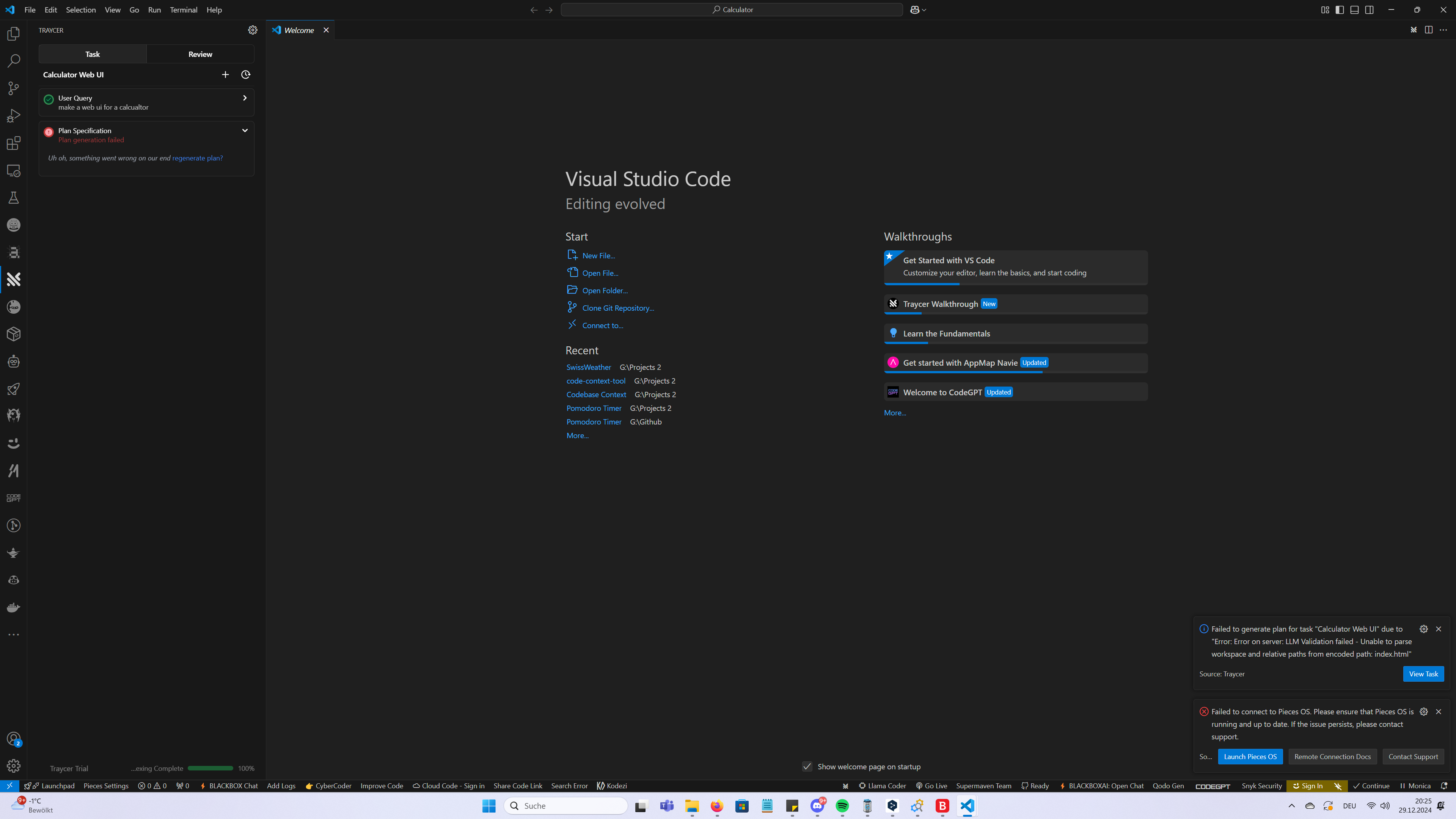
Task: Open BLACKBOX Chat from status bar
Action: tap(228, 786)
